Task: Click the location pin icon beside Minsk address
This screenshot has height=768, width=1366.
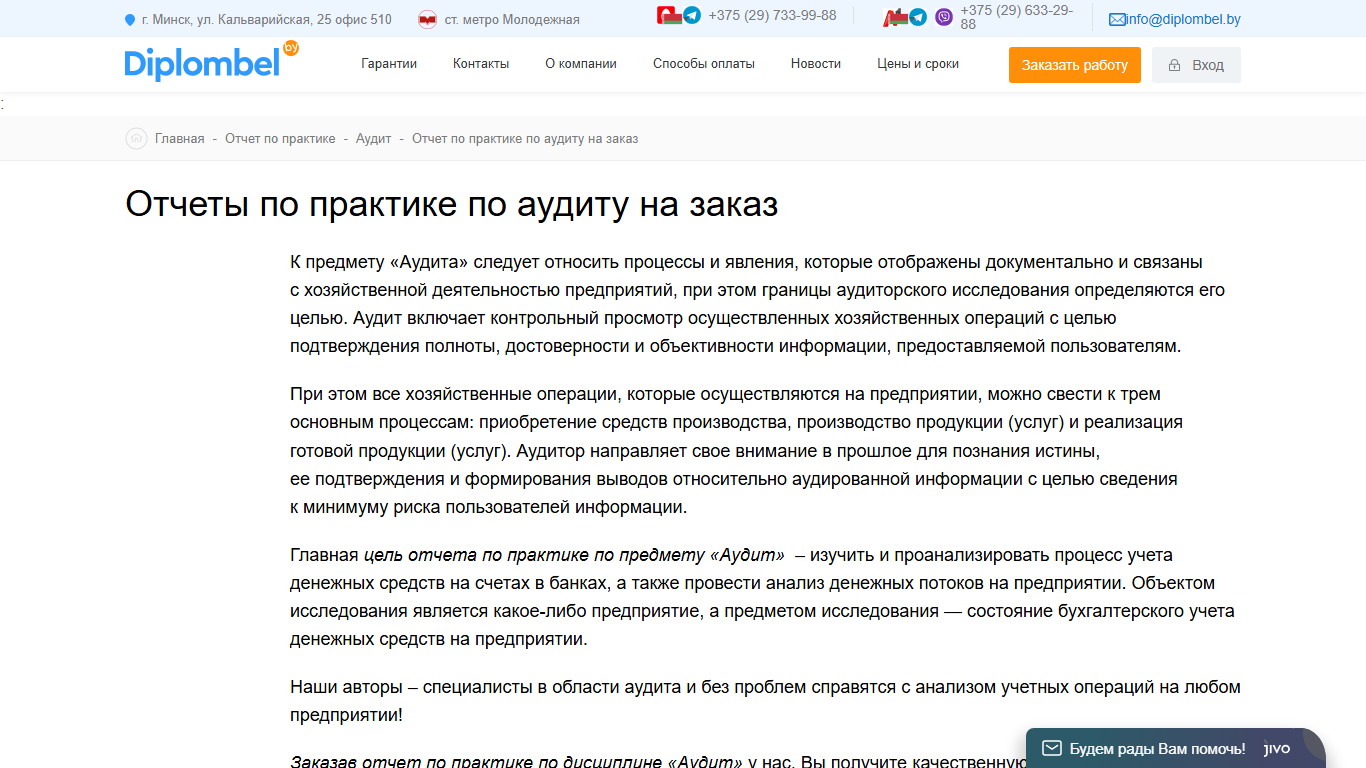Action: tap(130, 20)
